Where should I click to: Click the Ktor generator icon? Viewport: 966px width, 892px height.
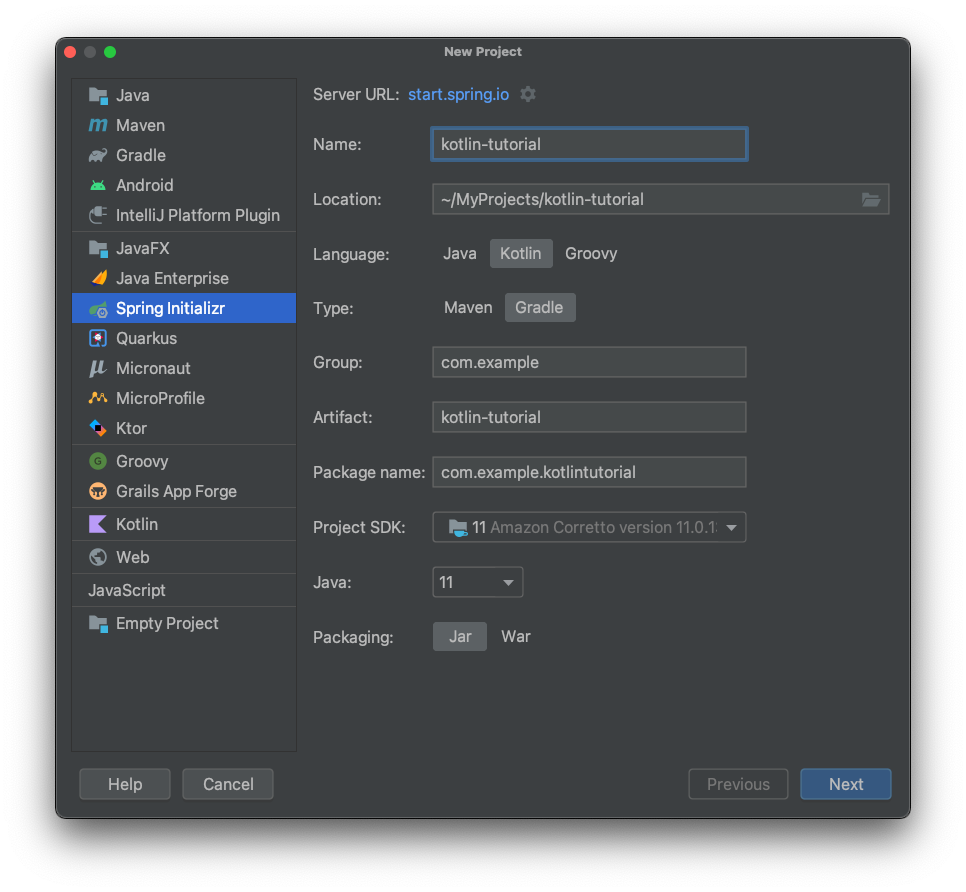click(x=98, y=428)
